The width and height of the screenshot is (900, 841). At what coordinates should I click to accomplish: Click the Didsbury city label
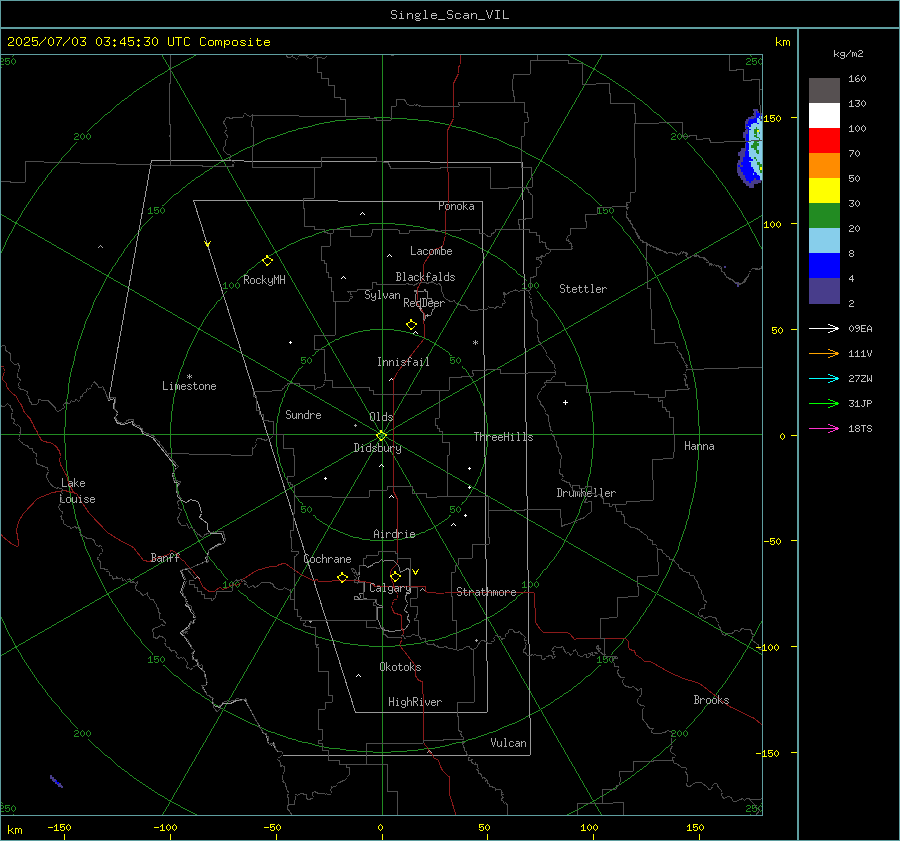tap(377, 448)
